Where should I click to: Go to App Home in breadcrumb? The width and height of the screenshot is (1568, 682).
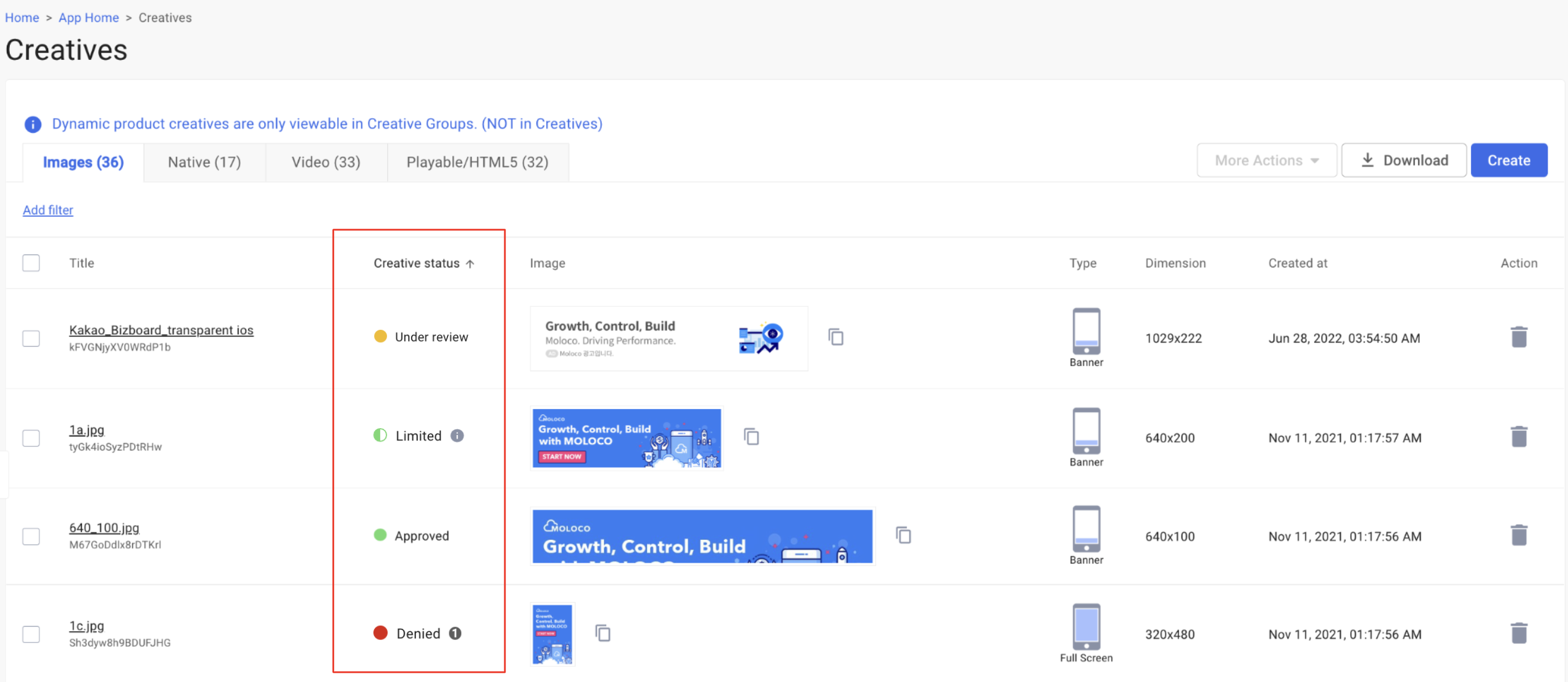[x=88, y=17]
